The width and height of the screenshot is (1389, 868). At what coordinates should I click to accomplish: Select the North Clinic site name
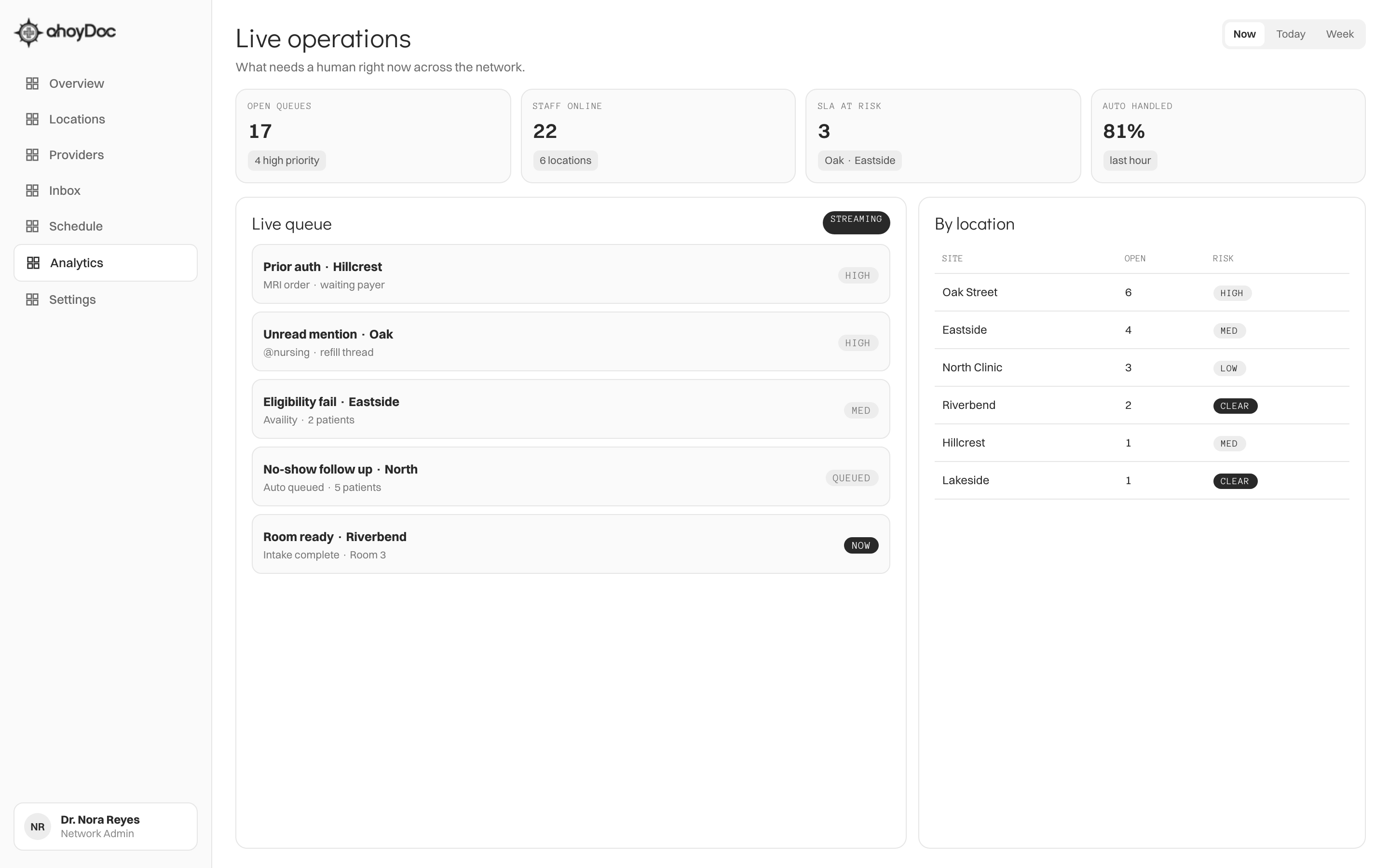[x=972, y=368]
